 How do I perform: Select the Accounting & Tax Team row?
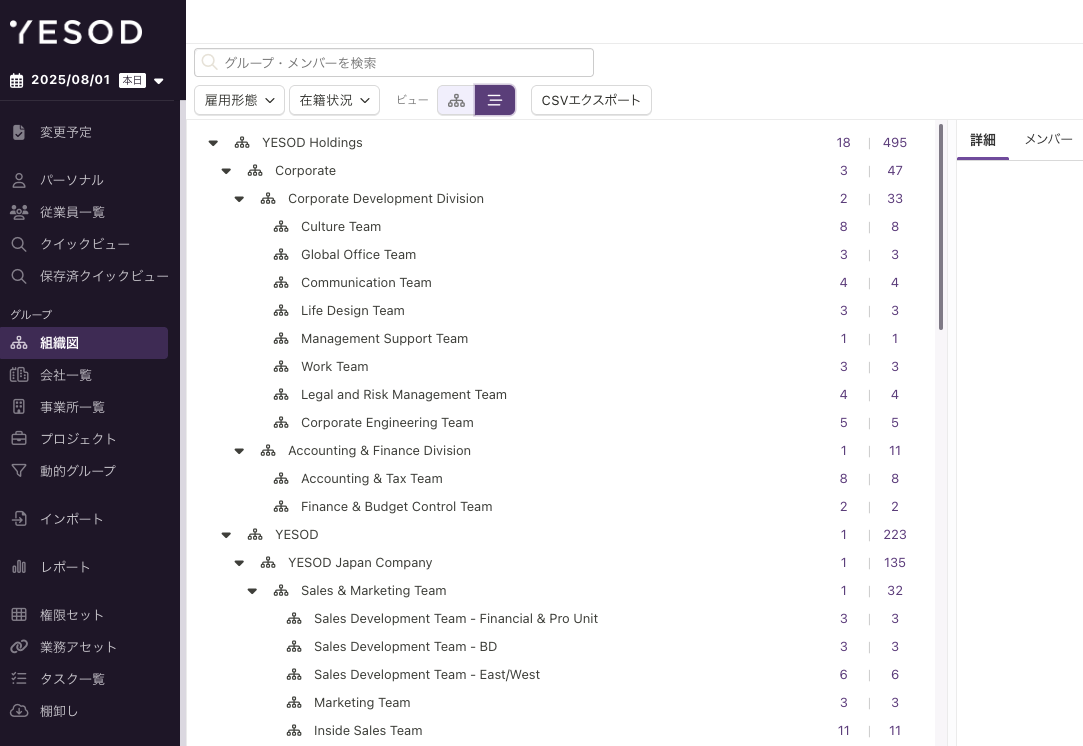(x=561, y=479)
